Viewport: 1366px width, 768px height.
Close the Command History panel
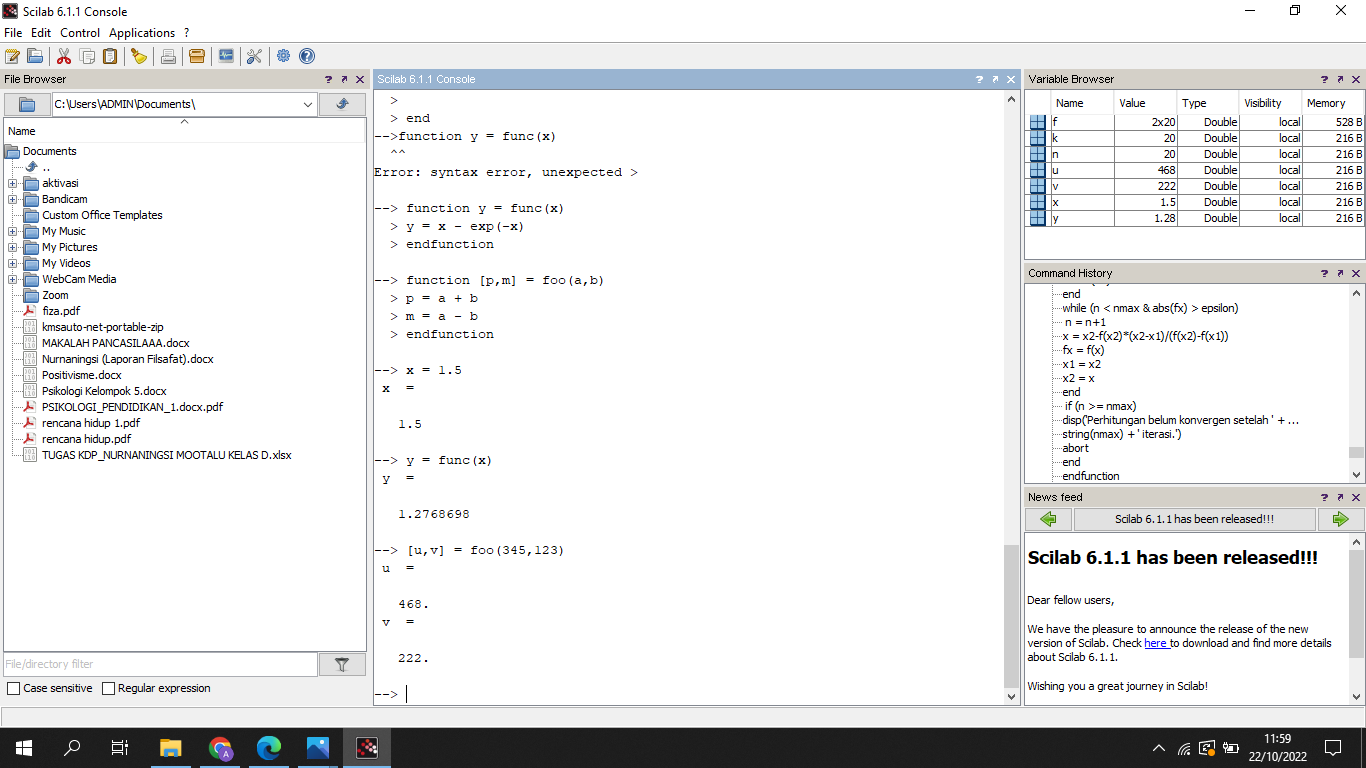pos(1356,273)
